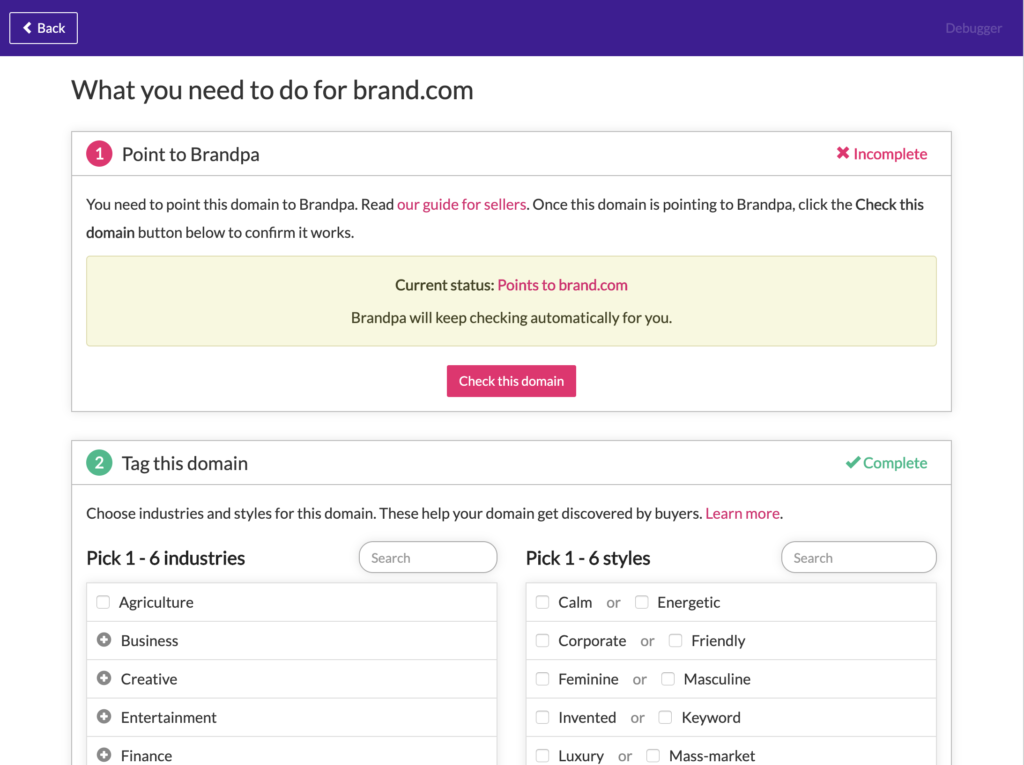This screenshot has height=765, width=1024.
Task: Click the step 1 number badge
Action: (99, 154)
